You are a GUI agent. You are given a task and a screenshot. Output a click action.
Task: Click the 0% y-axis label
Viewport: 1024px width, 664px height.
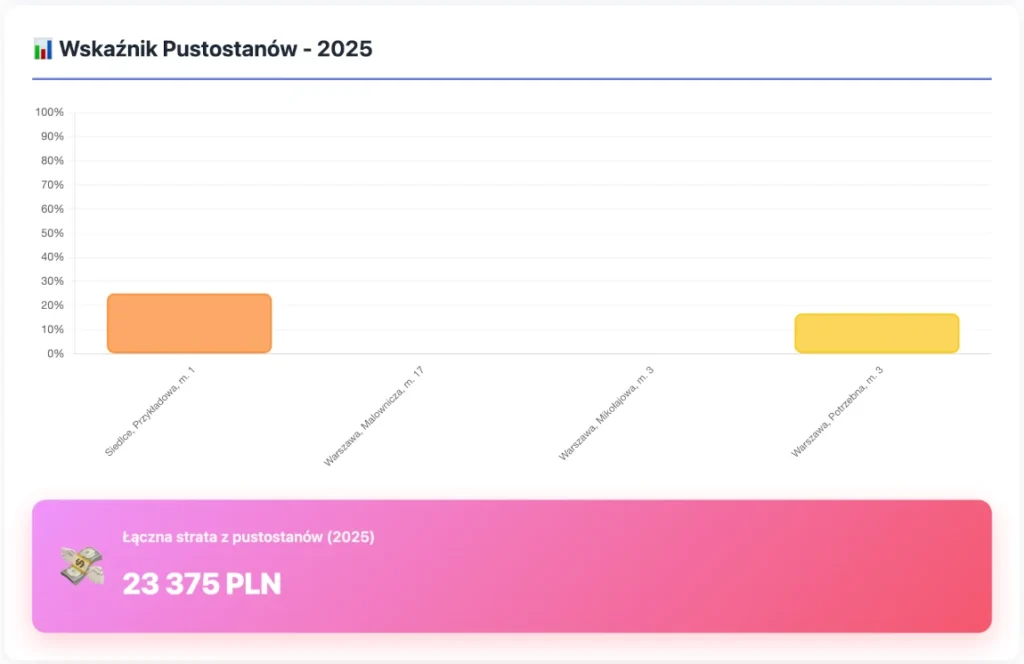click(x=55, y=353)
